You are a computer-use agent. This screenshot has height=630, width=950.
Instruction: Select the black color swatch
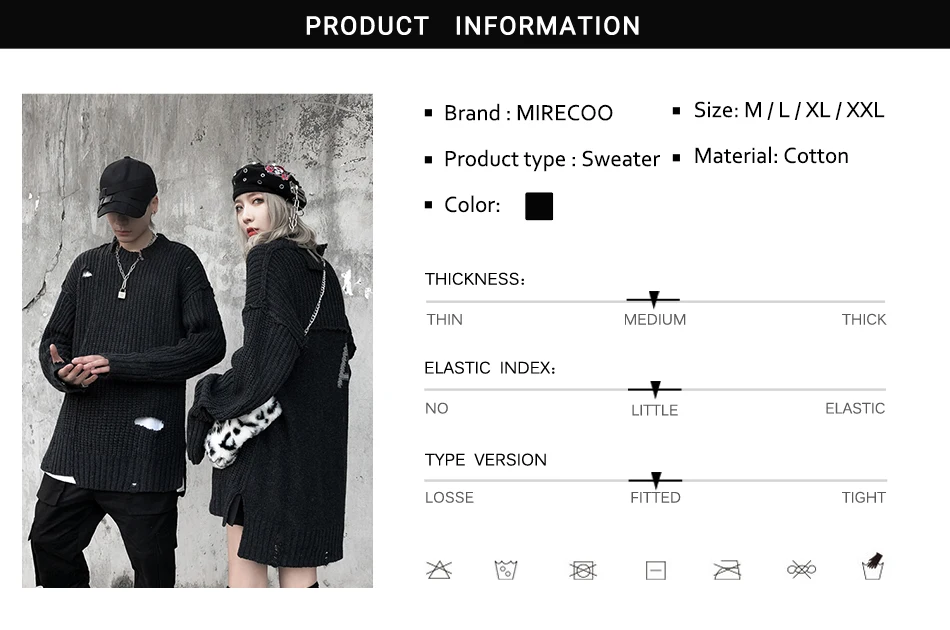(539, 206)
